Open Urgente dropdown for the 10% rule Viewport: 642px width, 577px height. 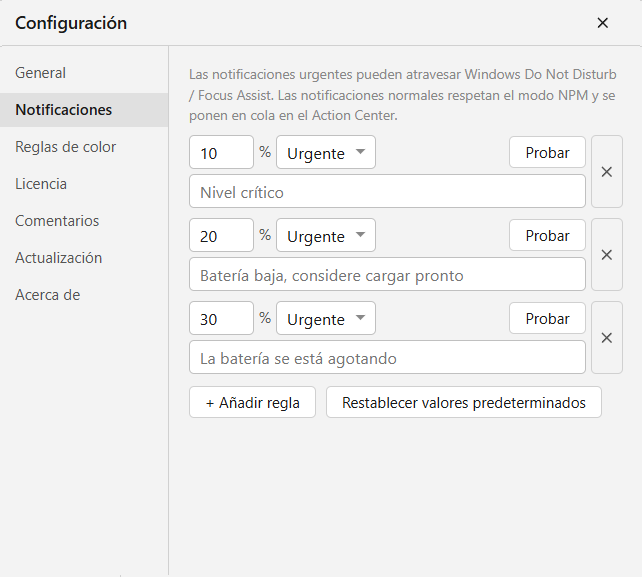(326, 152)
